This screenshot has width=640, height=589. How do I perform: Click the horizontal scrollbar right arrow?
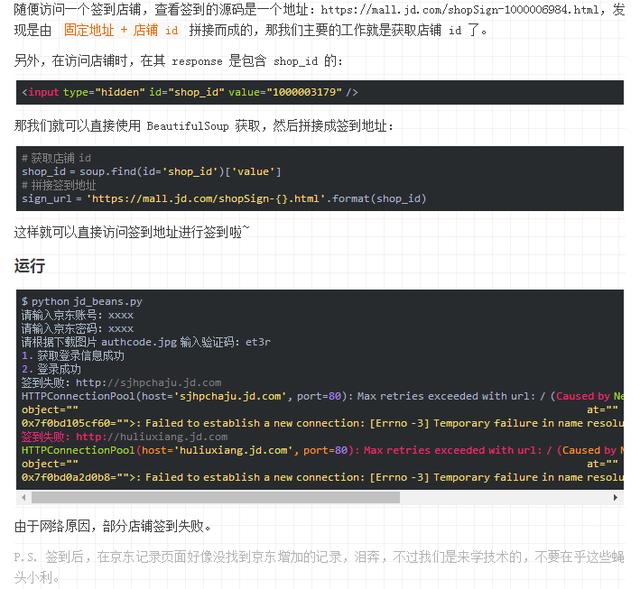(x=616, y=498)
